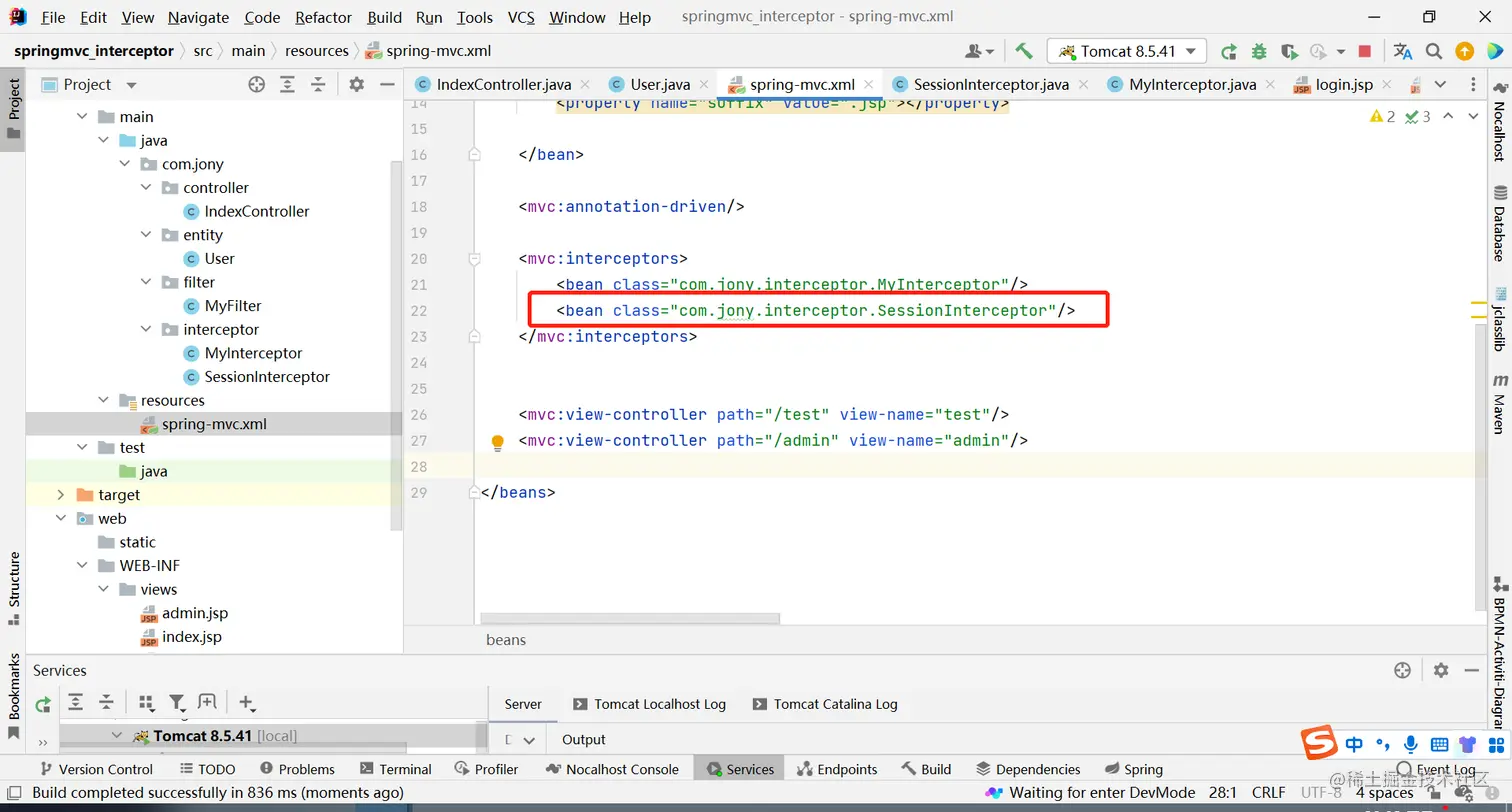Filter services with funnel icon

click(x=177, y=702)
